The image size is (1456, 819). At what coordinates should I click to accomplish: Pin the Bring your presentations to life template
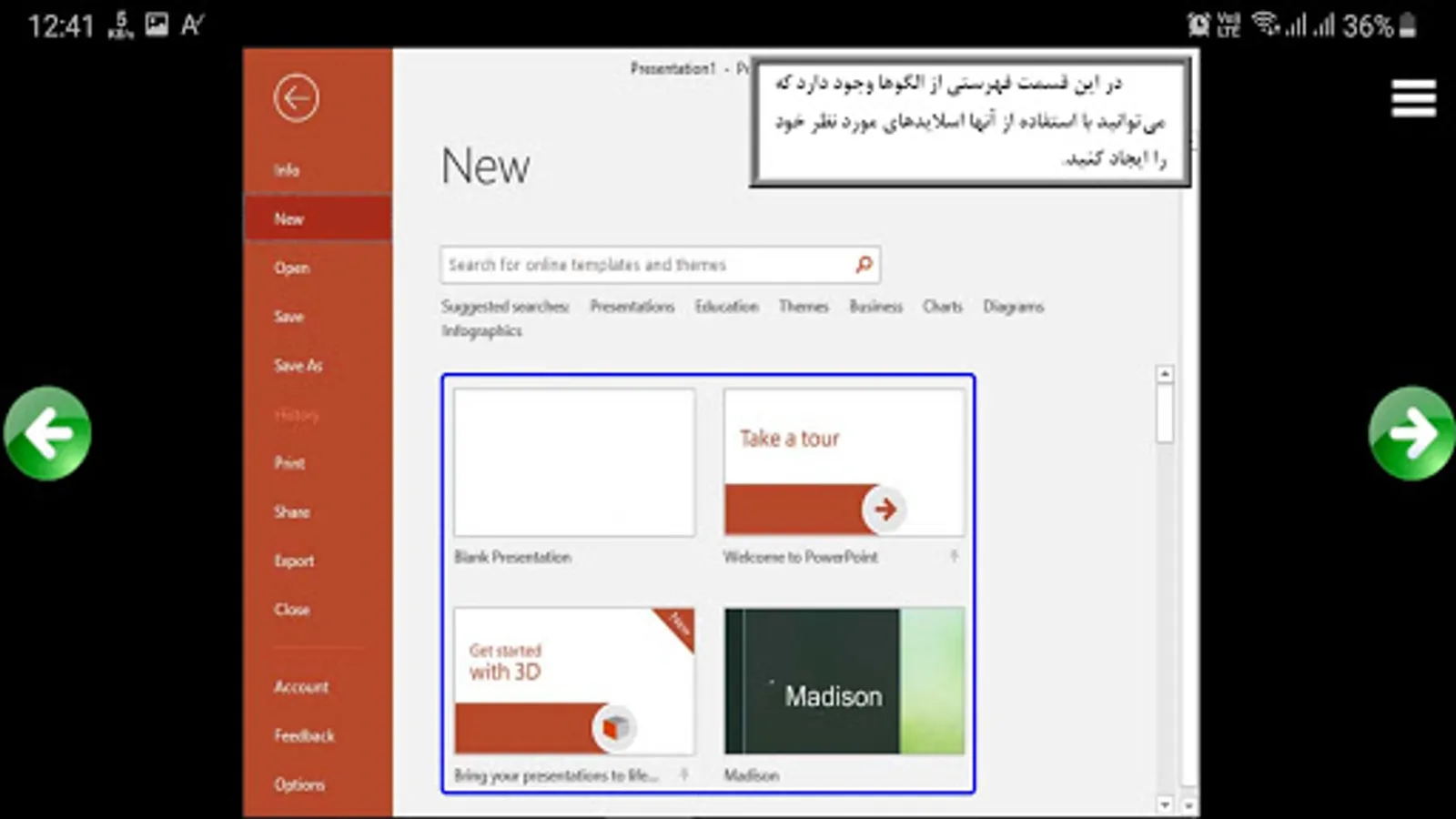683,775
